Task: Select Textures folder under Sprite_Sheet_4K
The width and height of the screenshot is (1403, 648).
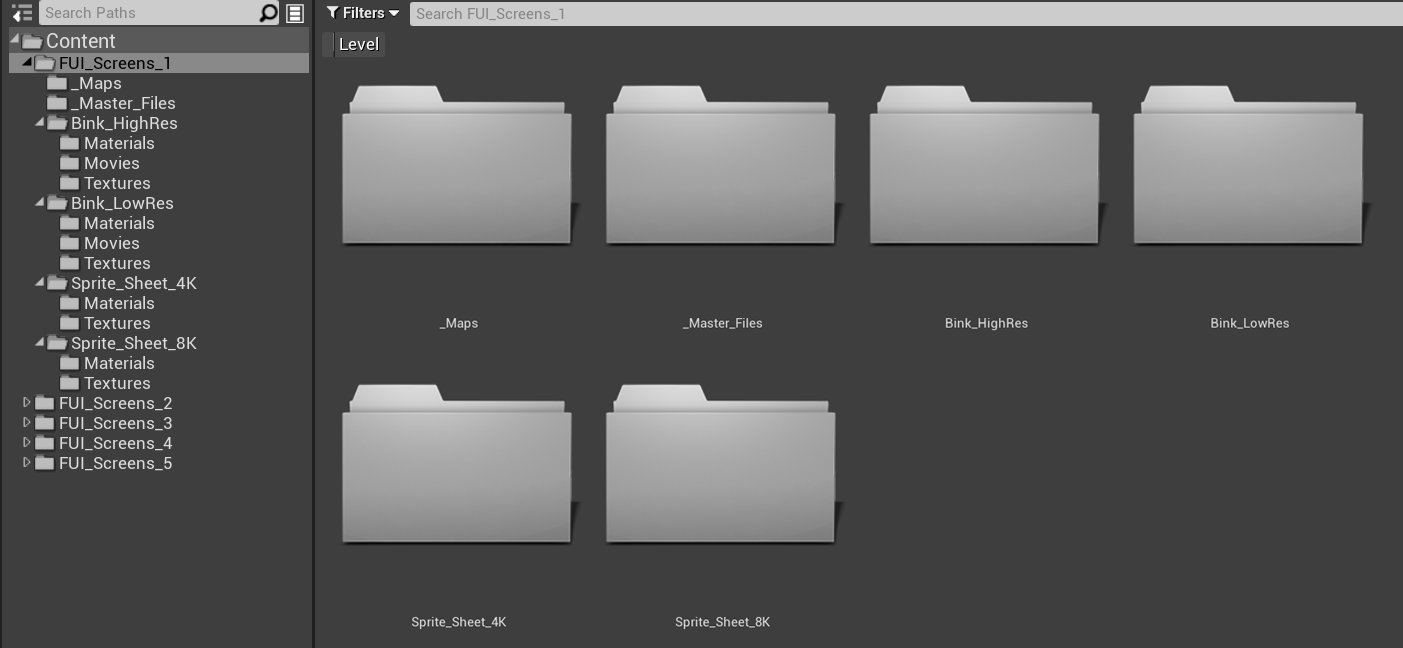Action: 117,323
